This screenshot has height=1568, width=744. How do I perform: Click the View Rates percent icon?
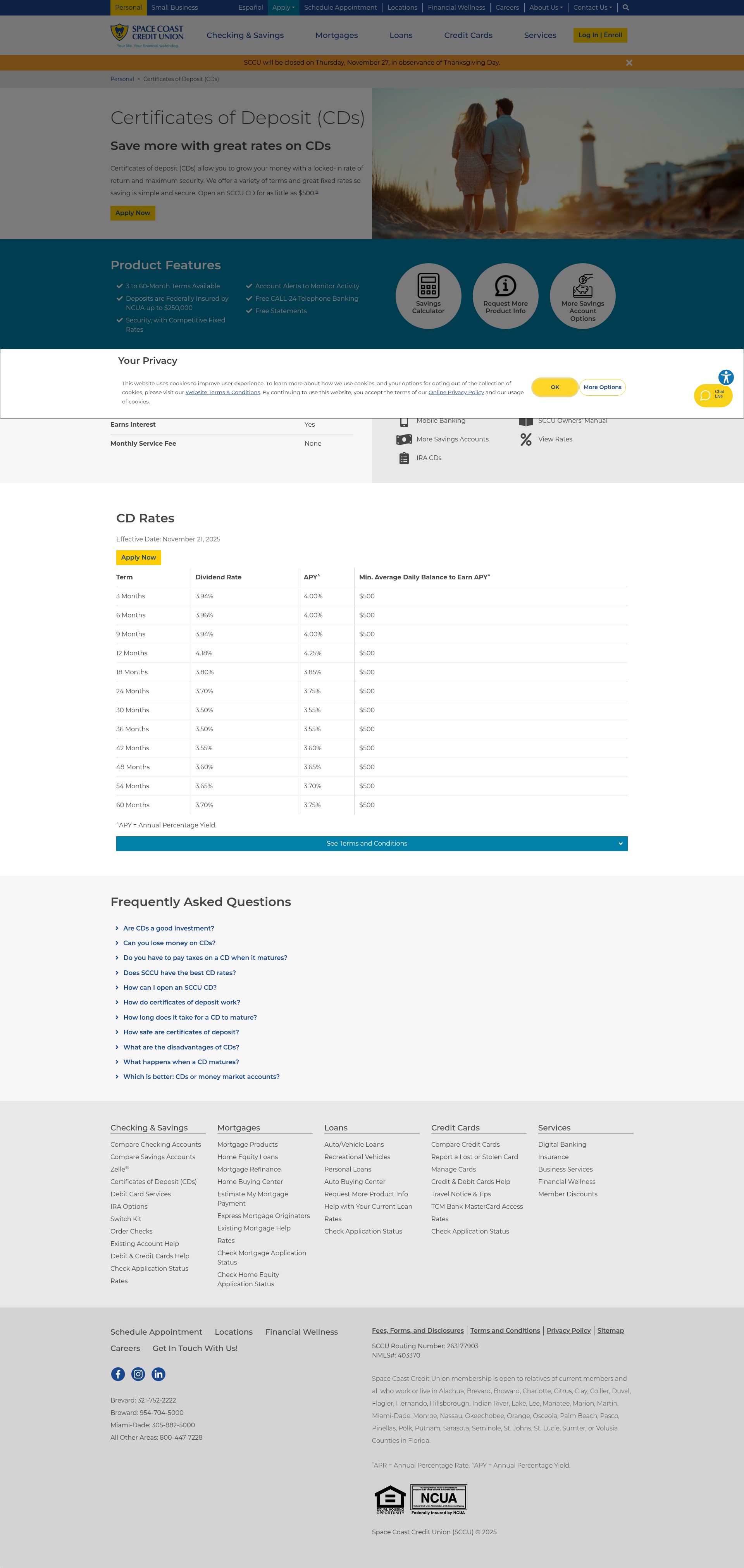click(526, 439)
